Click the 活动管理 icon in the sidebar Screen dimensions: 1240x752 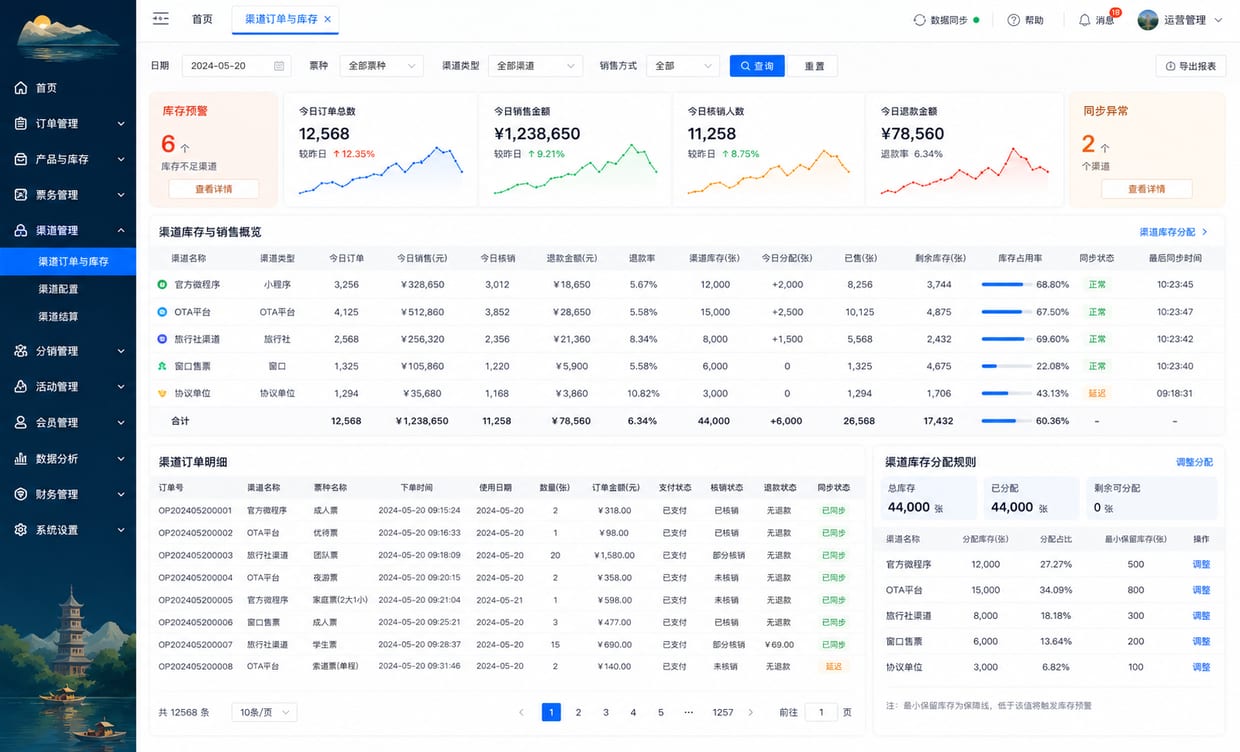[x=21, y=387]
